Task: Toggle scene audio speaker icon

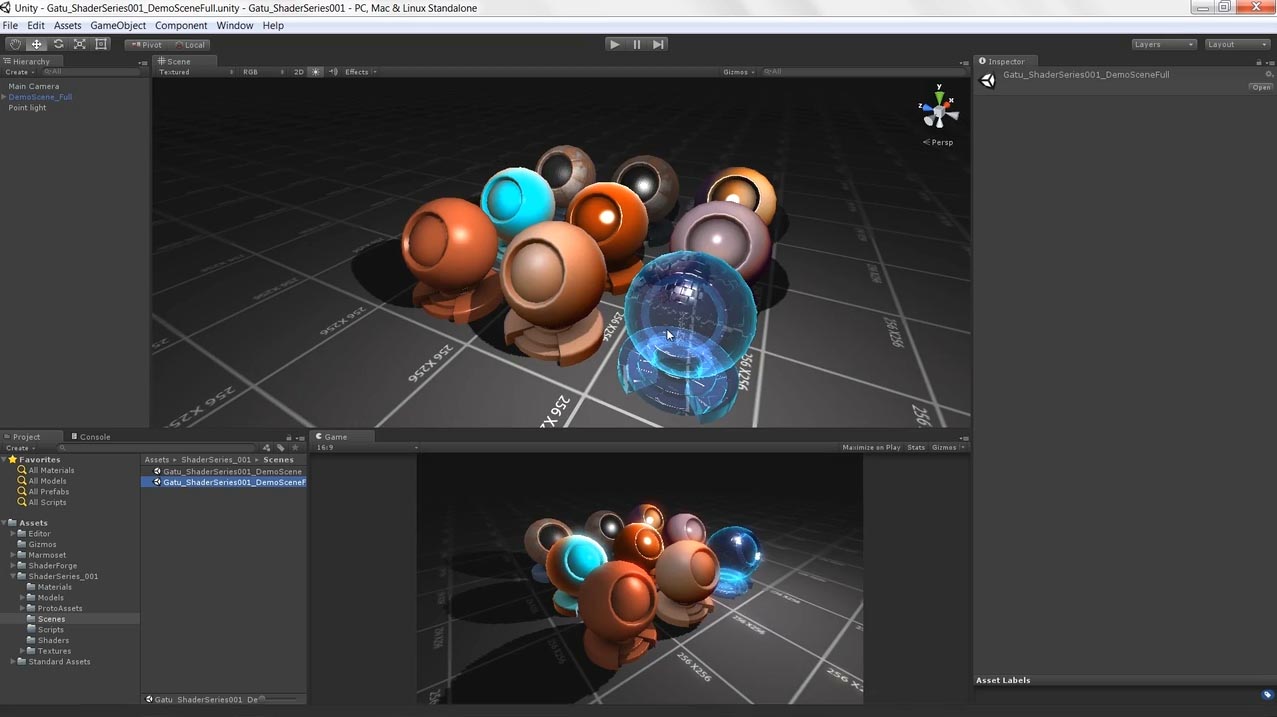Action: [331, 72]
